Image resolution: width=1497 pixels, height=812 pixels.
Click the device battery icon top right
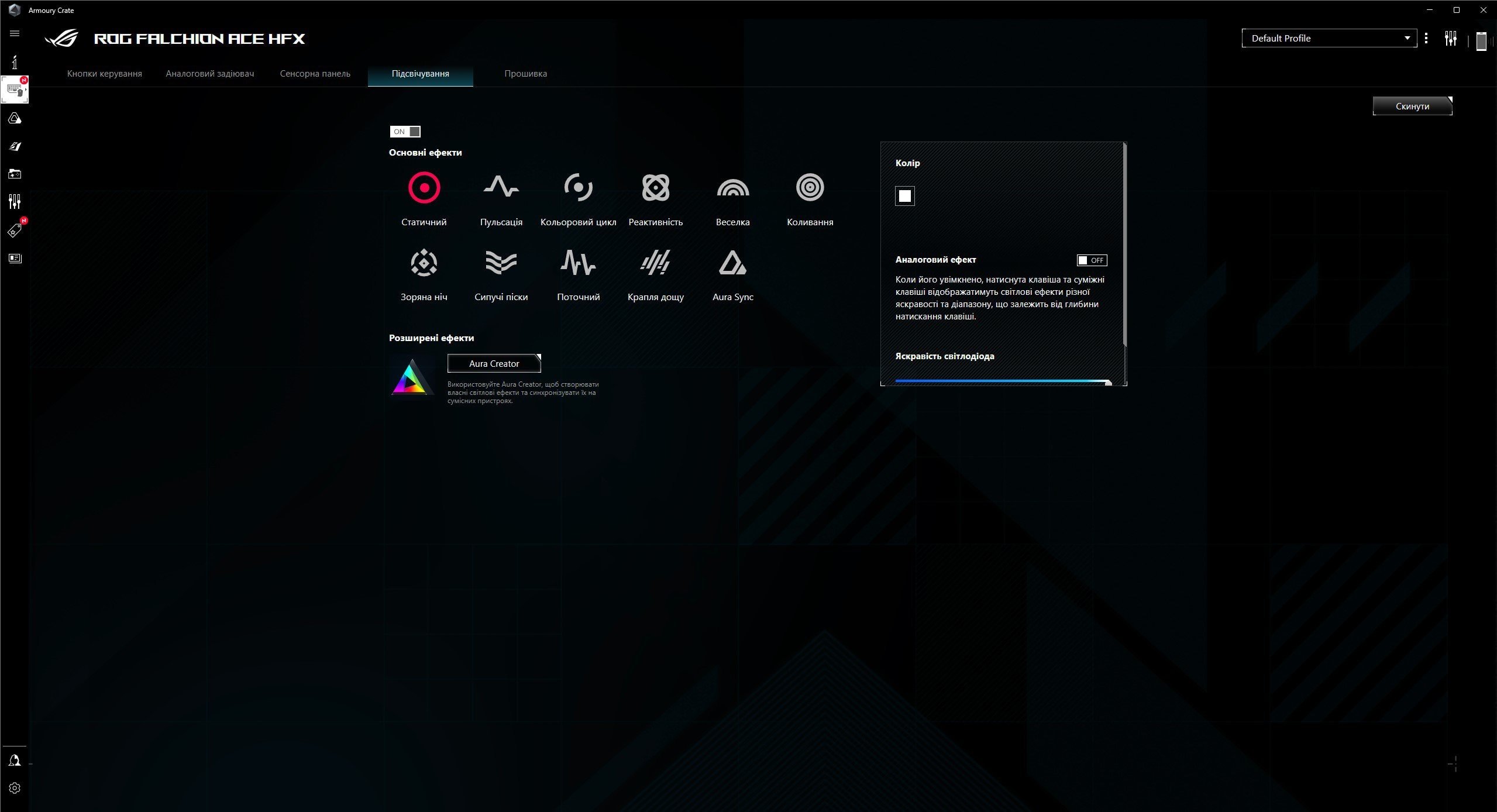tap(1481, 41)
